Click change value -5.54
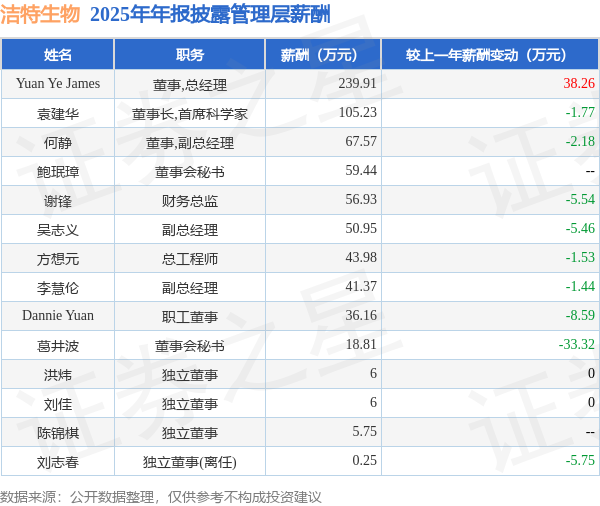 580,200
